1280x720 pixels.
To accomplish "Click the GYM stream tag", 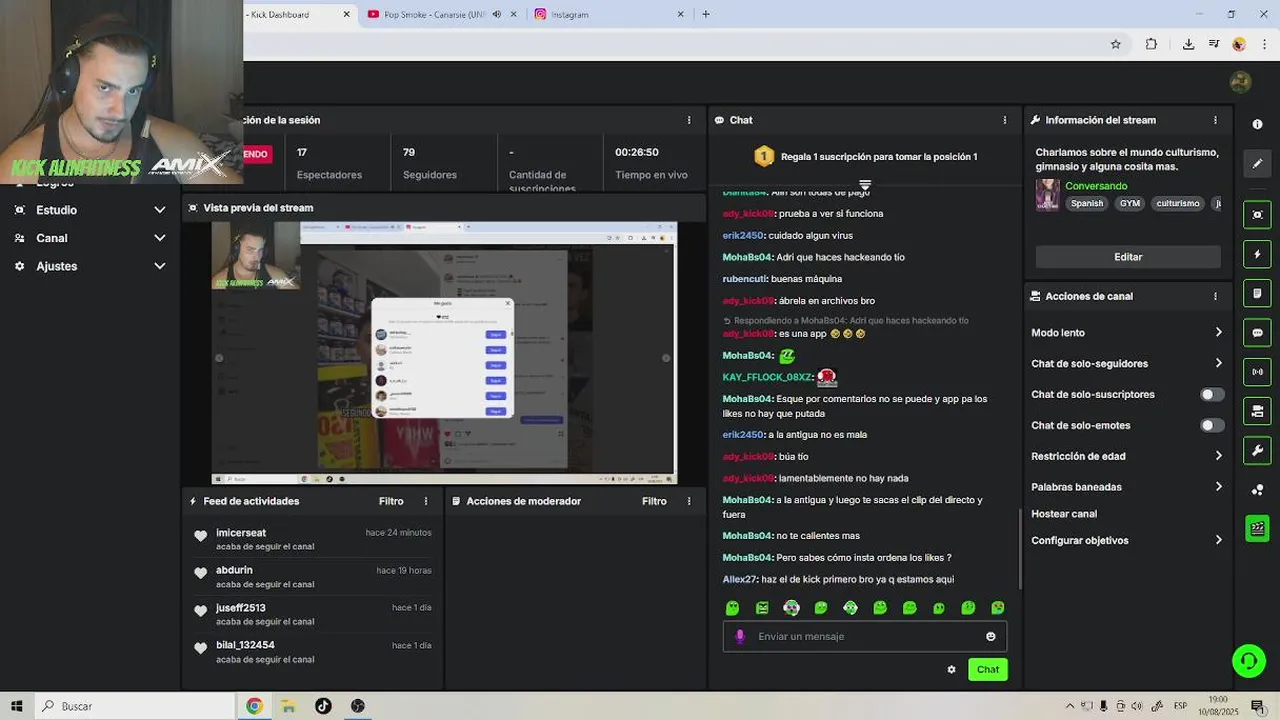I will point(1130,203).
